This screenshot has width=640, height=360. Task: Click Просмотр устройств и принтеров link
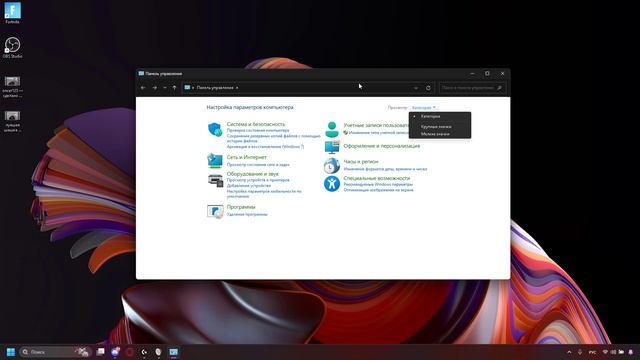click(258, 180)
